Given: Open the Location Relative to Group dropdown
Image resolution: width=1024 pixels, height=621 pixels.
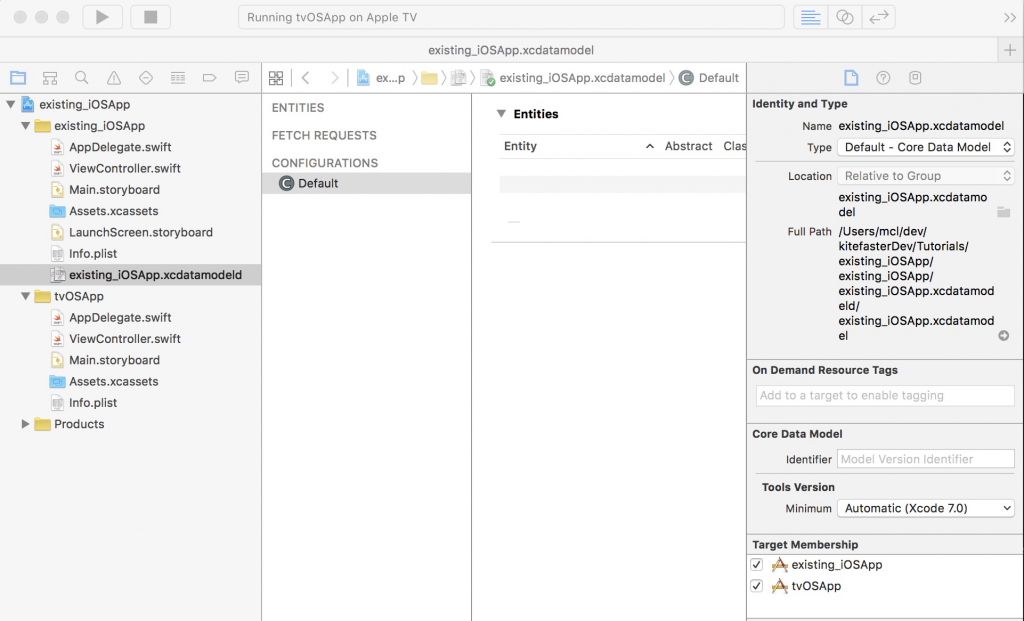Looking at the screenshot, I should click(x=925, y=176).
